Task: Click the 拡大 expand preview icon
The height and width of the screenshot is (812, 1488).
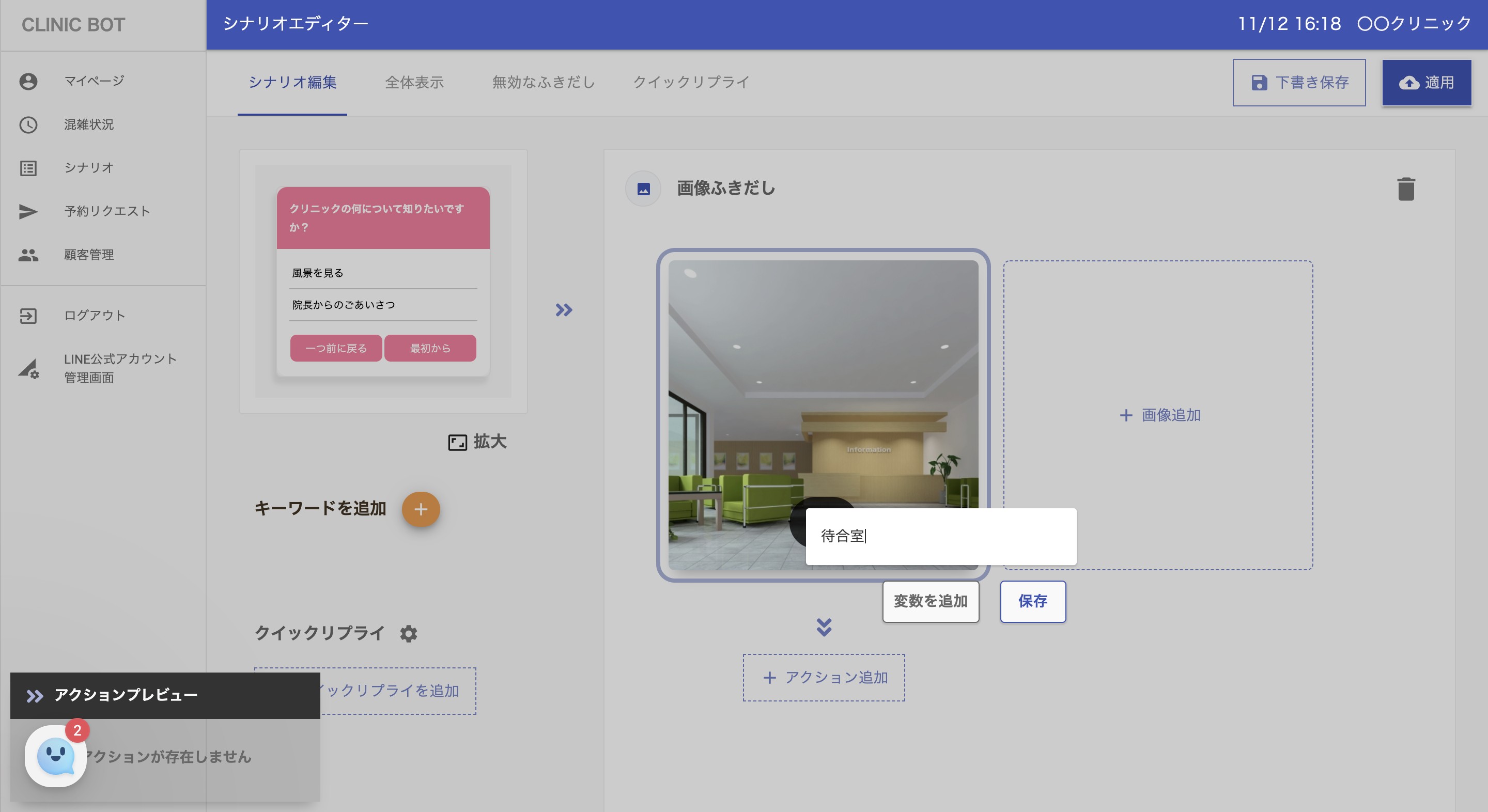Action: tap(457, 442)
